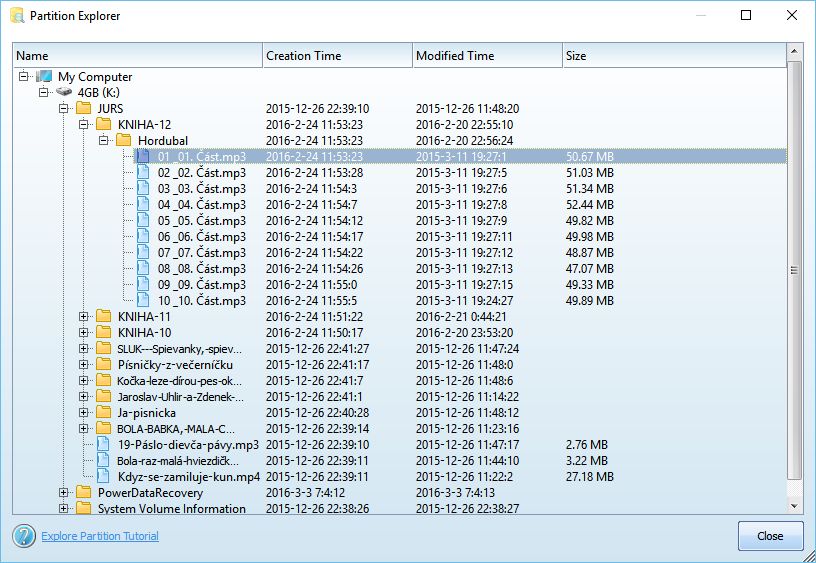Click the 06 _06. Část.mp3 file icon
The width and height of the screenshot is (816, 563).
[143, 236]
